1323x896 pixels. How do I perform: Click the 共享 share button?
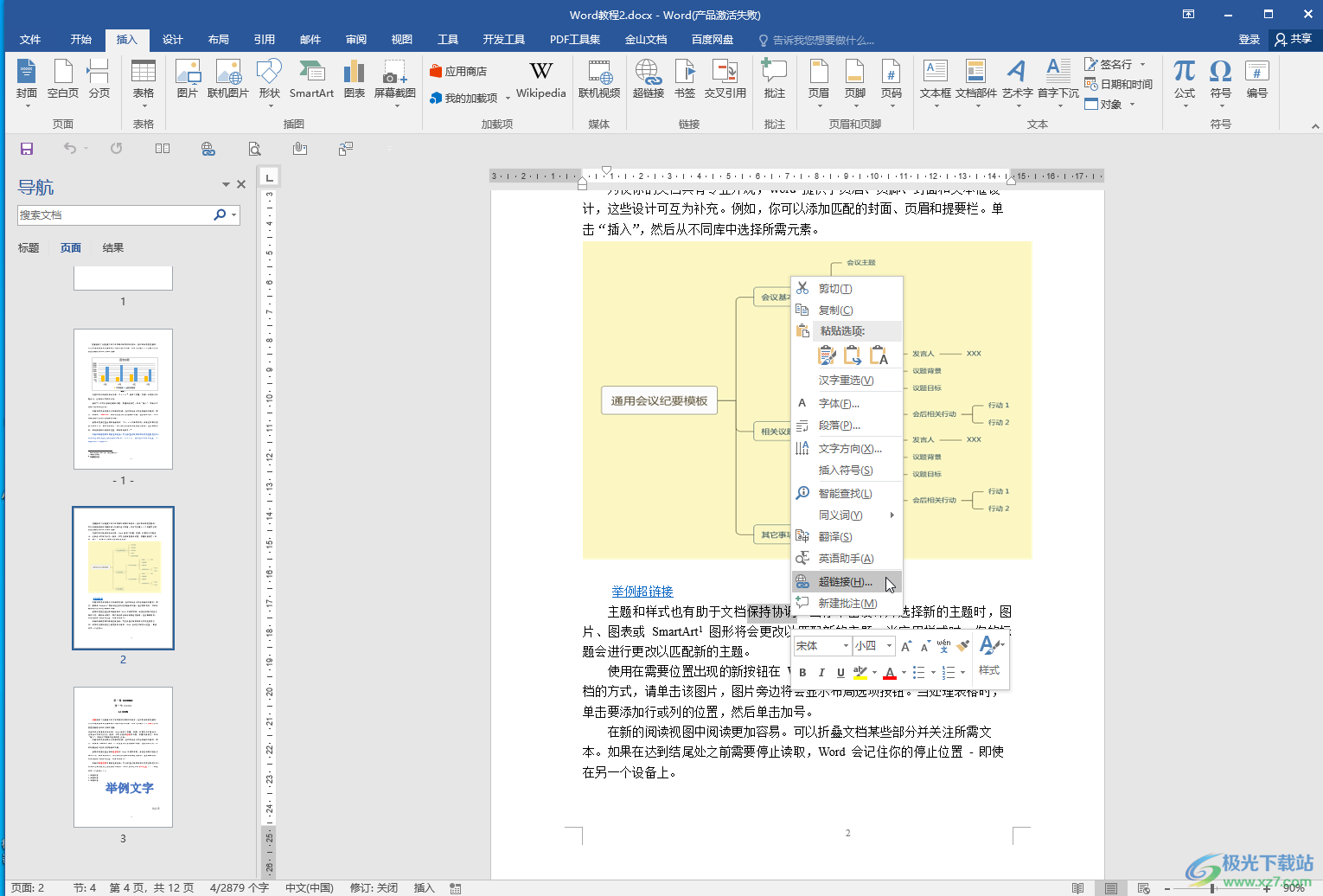[1294, 40]
